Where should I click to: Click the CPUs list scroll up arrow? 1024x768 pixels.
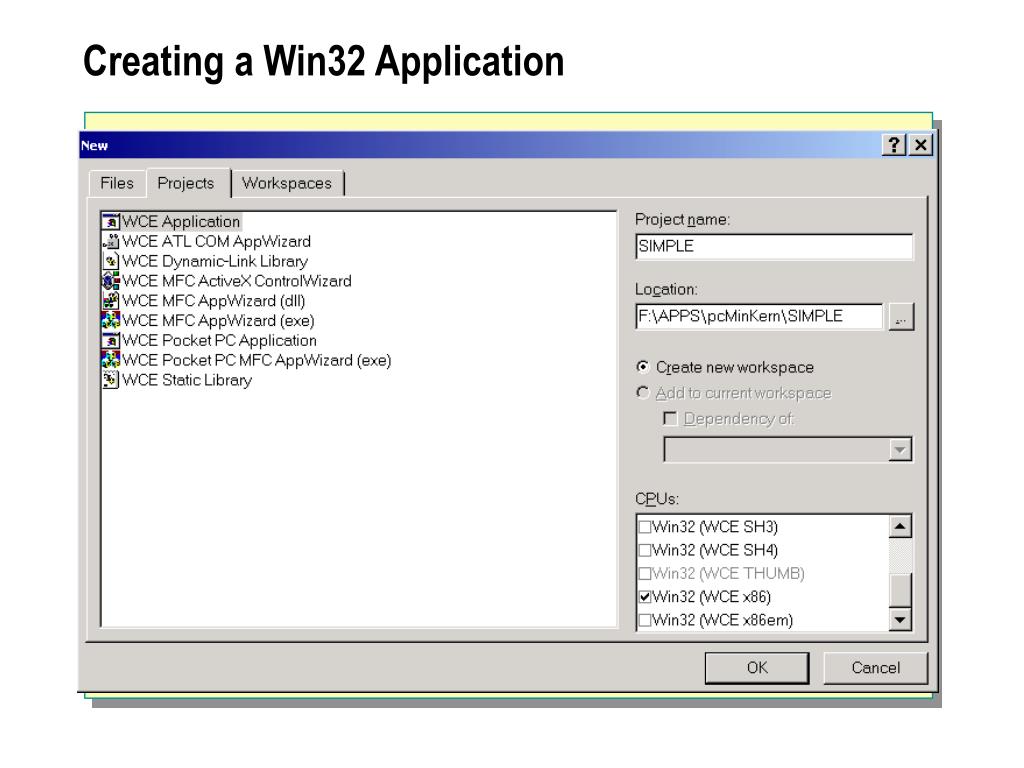point(900,527)
